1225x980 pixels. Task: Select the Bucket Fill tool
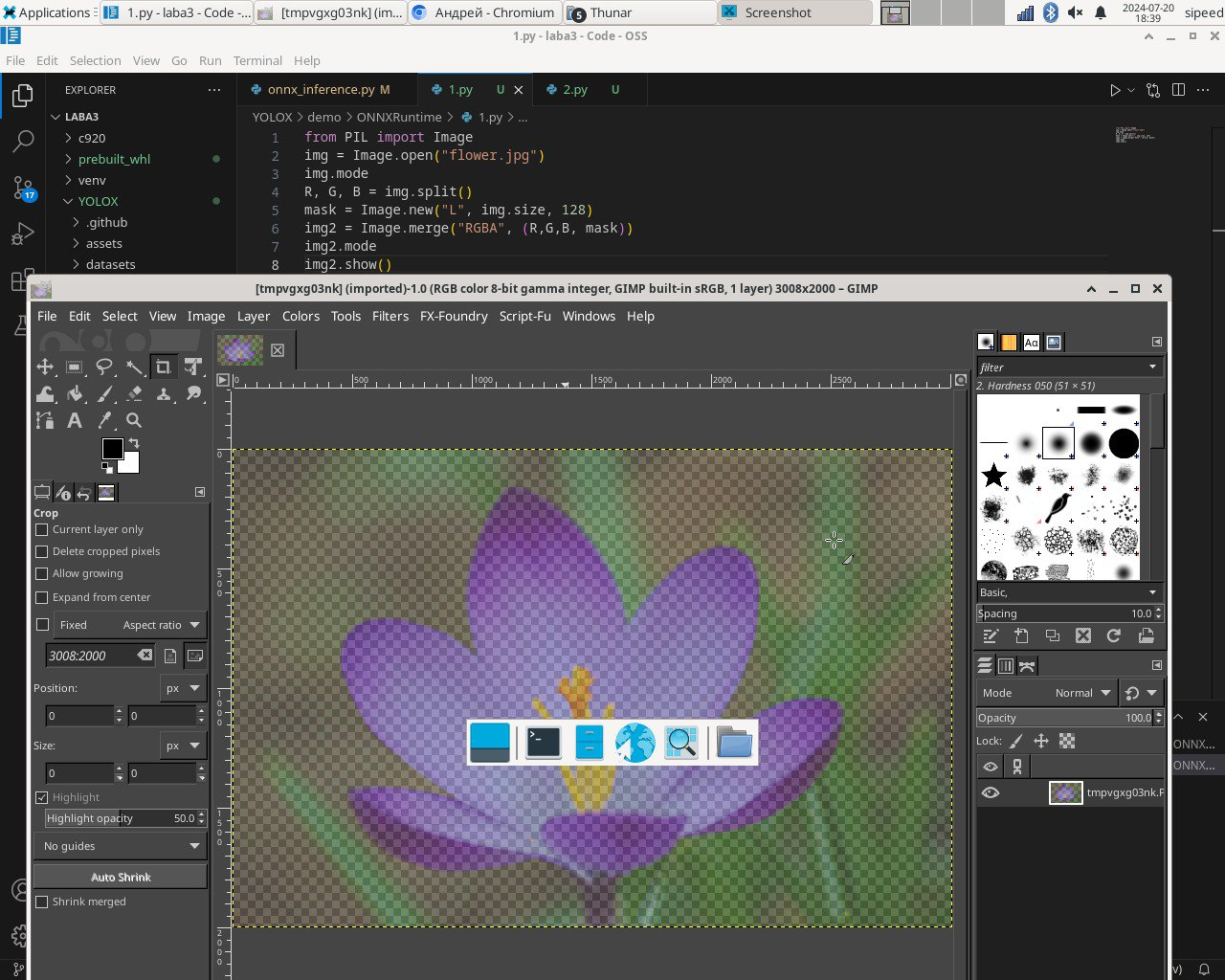pyautogui.click(x=75, y=393)
